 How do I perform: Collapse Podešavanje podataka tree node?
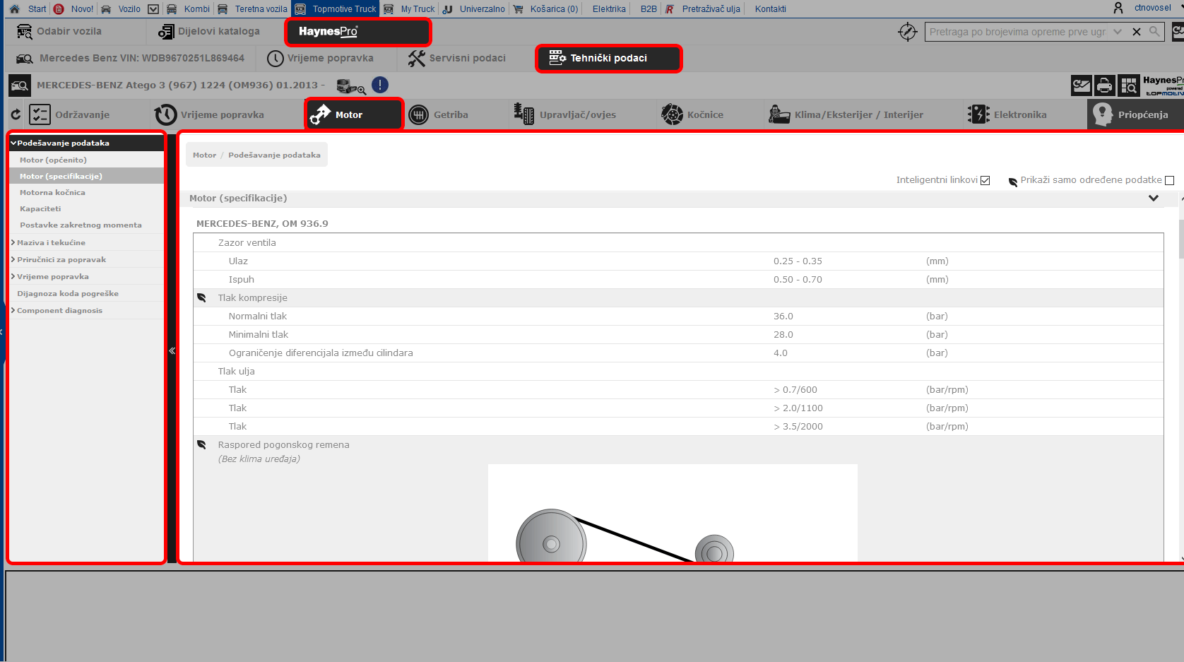[13, 143]
